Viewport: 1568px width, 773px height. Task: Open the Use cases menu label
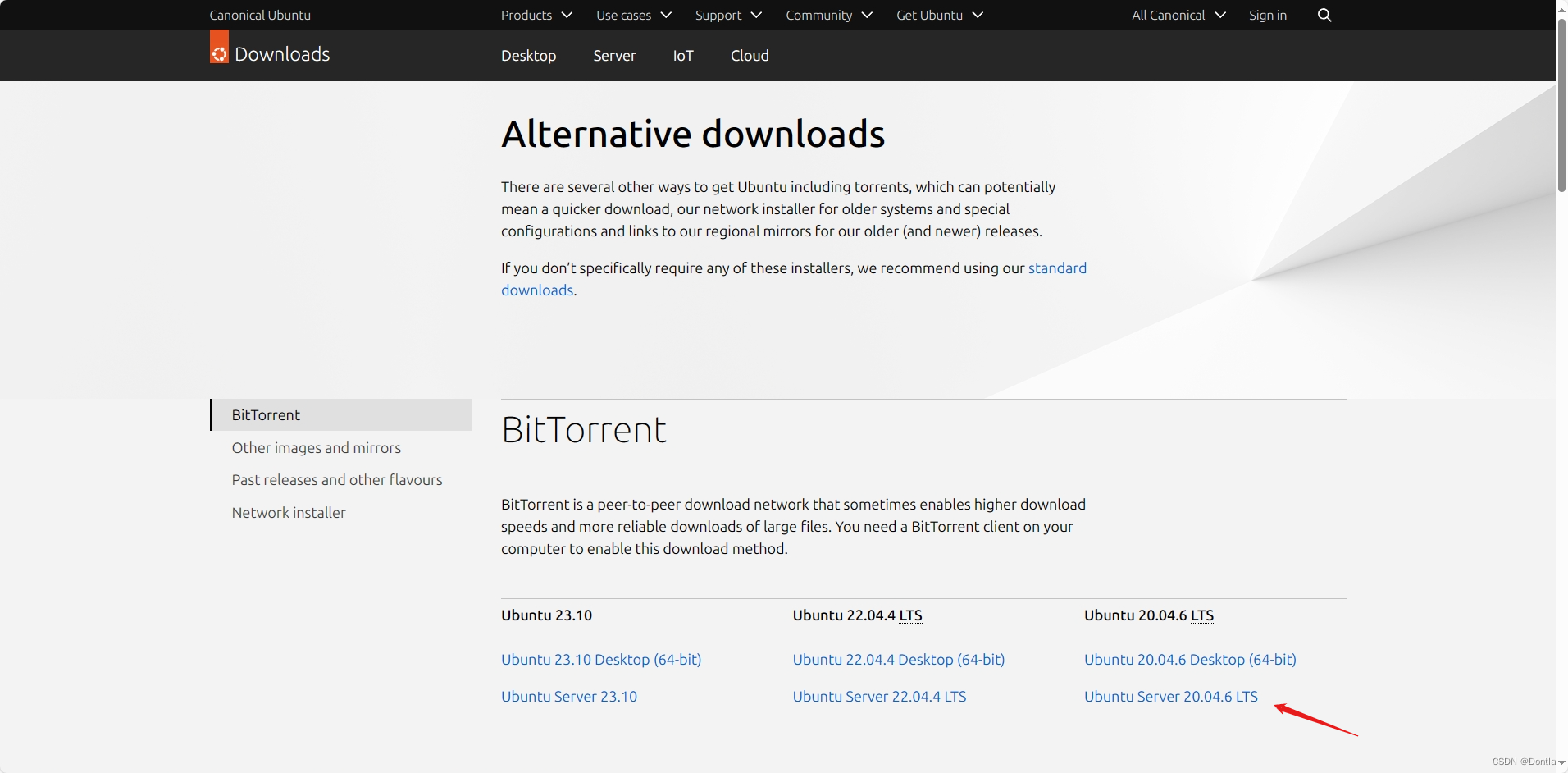click(623, 15)
